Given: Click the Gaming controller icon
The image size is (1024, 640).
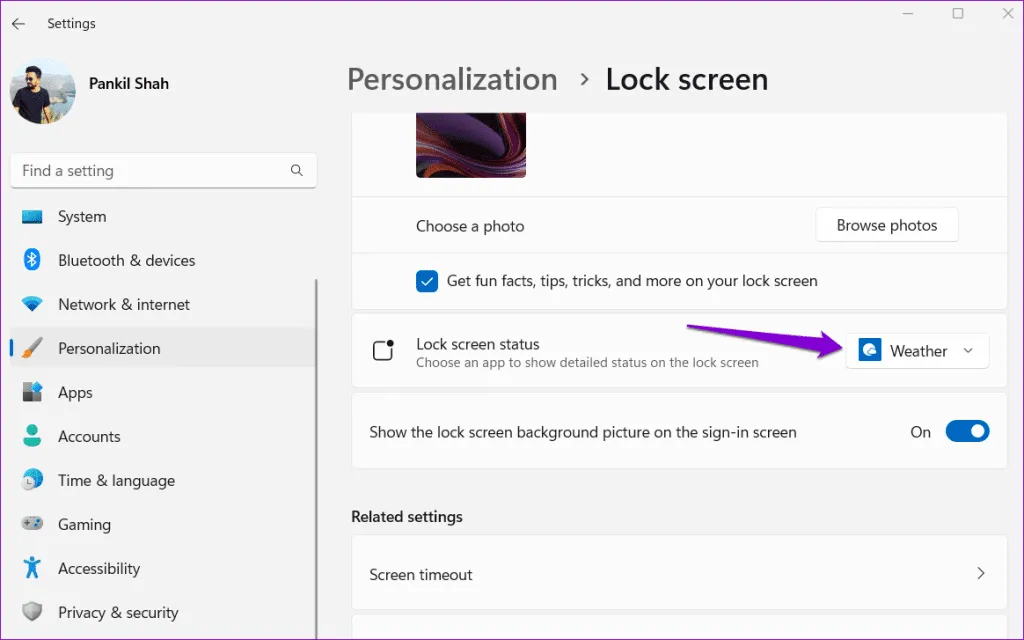Looking at the screenshot, I should tap(32, 524).
